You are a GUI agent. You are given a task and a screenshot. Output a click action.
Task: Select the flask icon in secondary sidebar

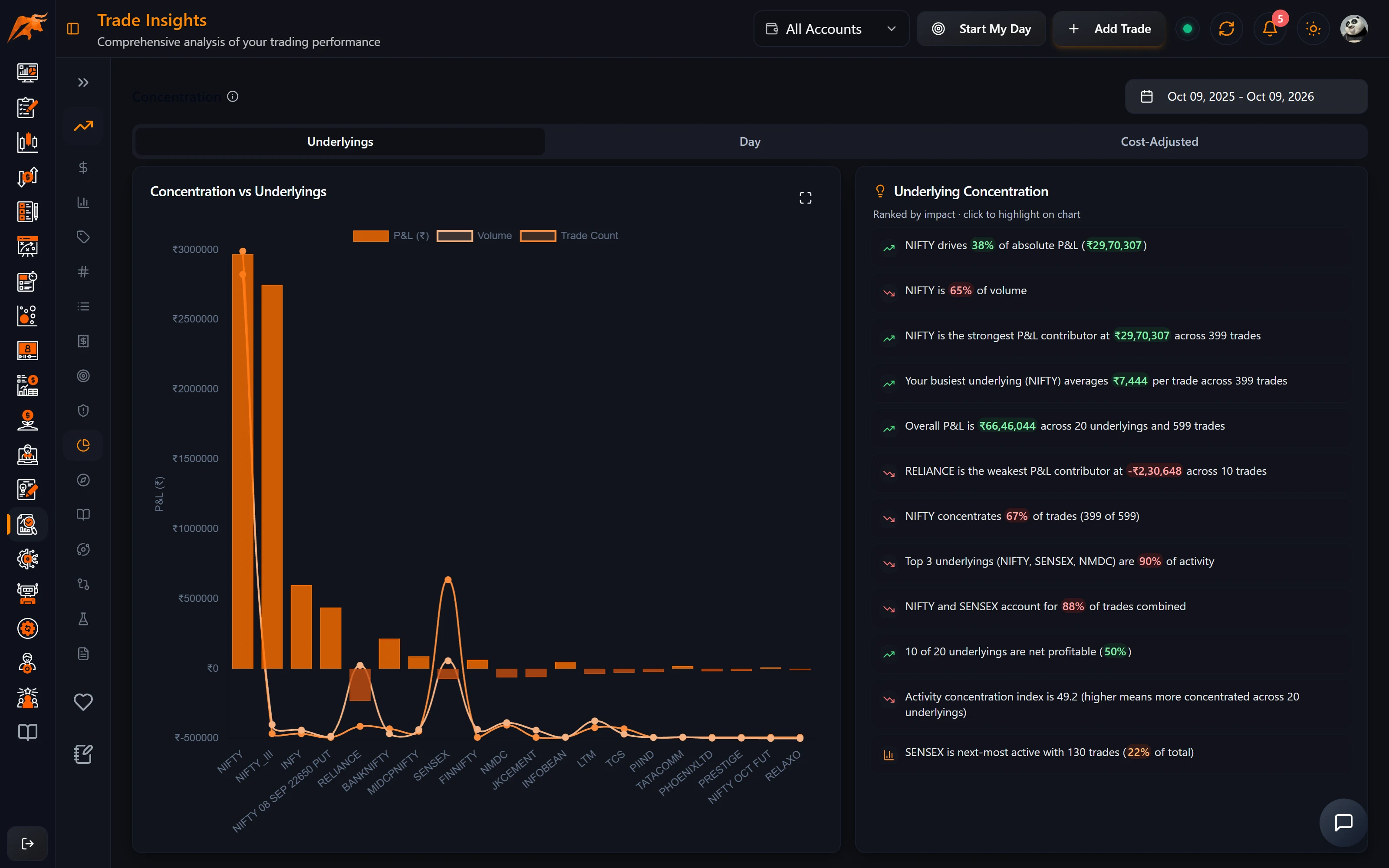point(83,619)
